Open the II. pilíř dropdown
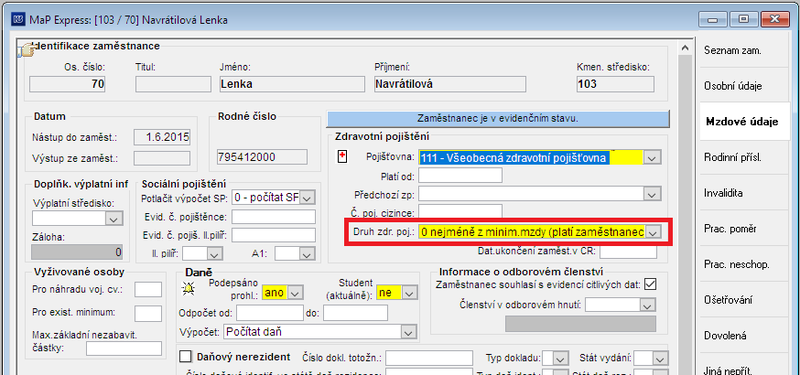800x375 pixels. (x=215, y=254)
